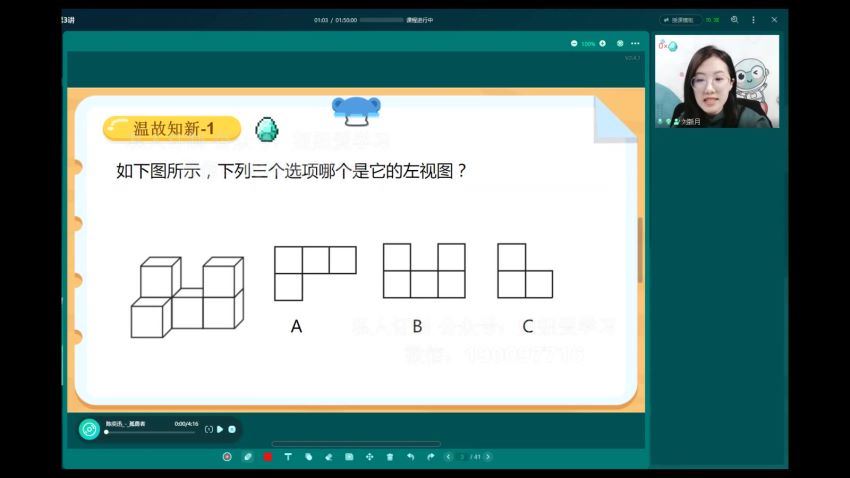Select the shape tool in the toolbar
Viewport: 850px width, 478px height.
[308, 457]
